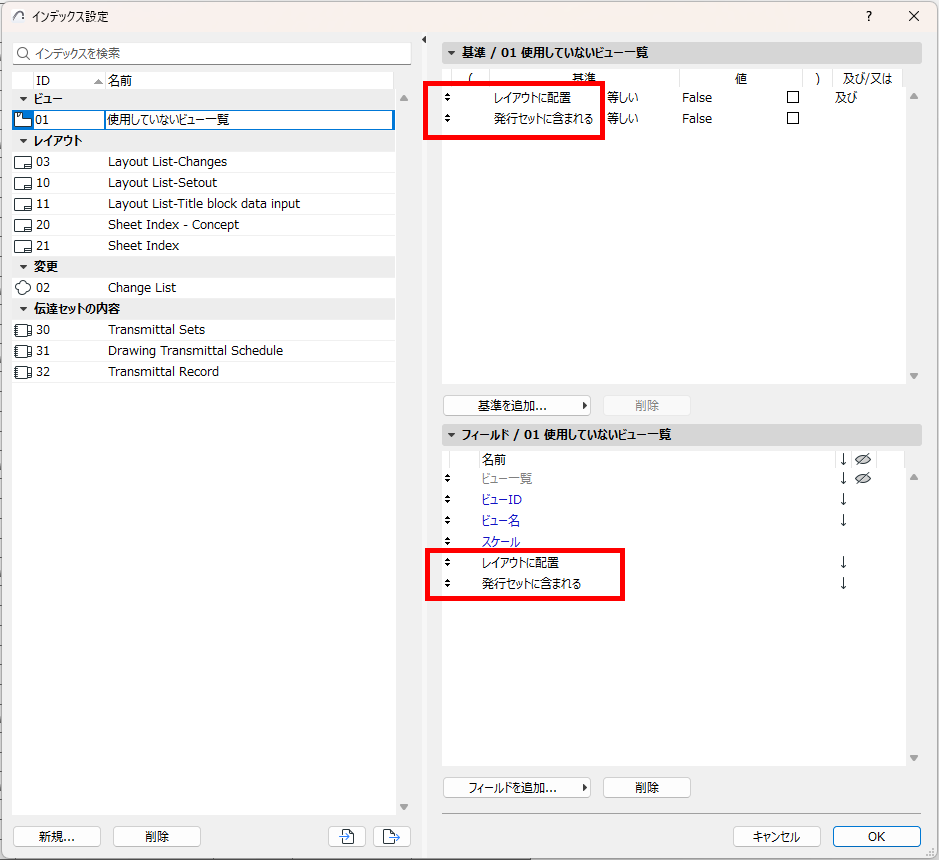939x860 pixels.
Task: Select ビューID field name
Action: (x=502, y=499)
